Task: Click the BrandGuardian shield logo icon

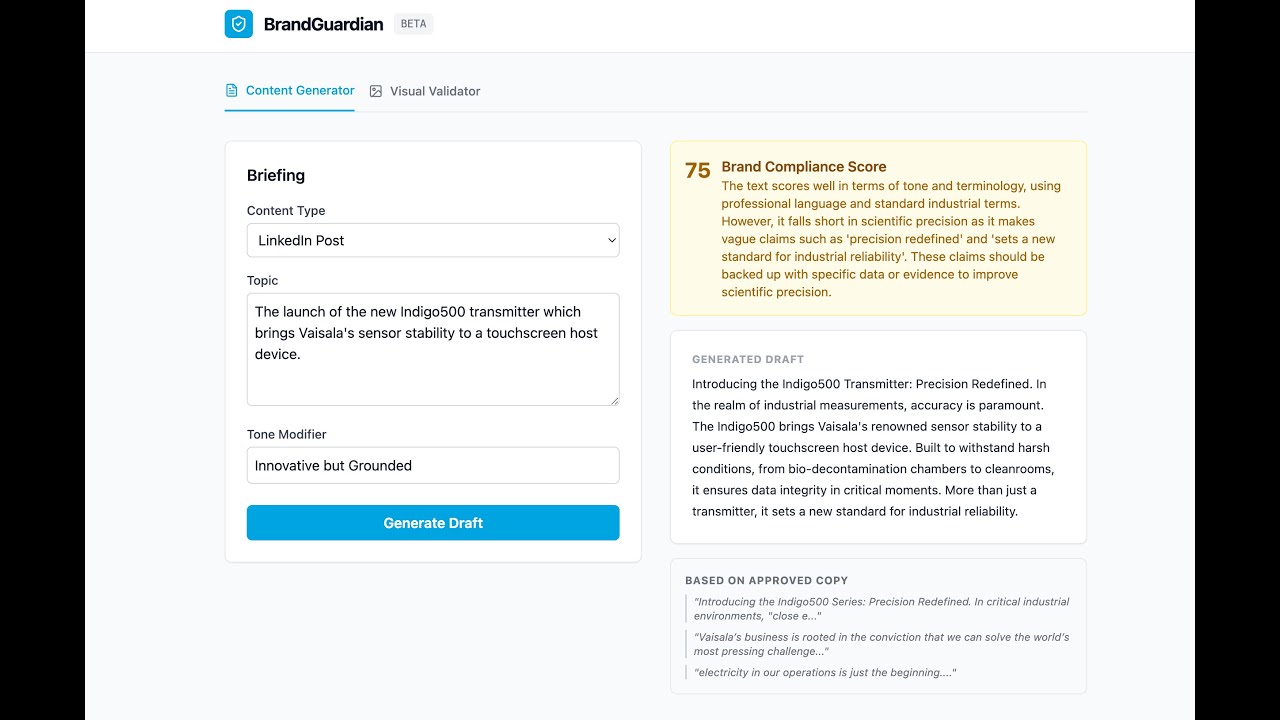Action: (239, 24)
